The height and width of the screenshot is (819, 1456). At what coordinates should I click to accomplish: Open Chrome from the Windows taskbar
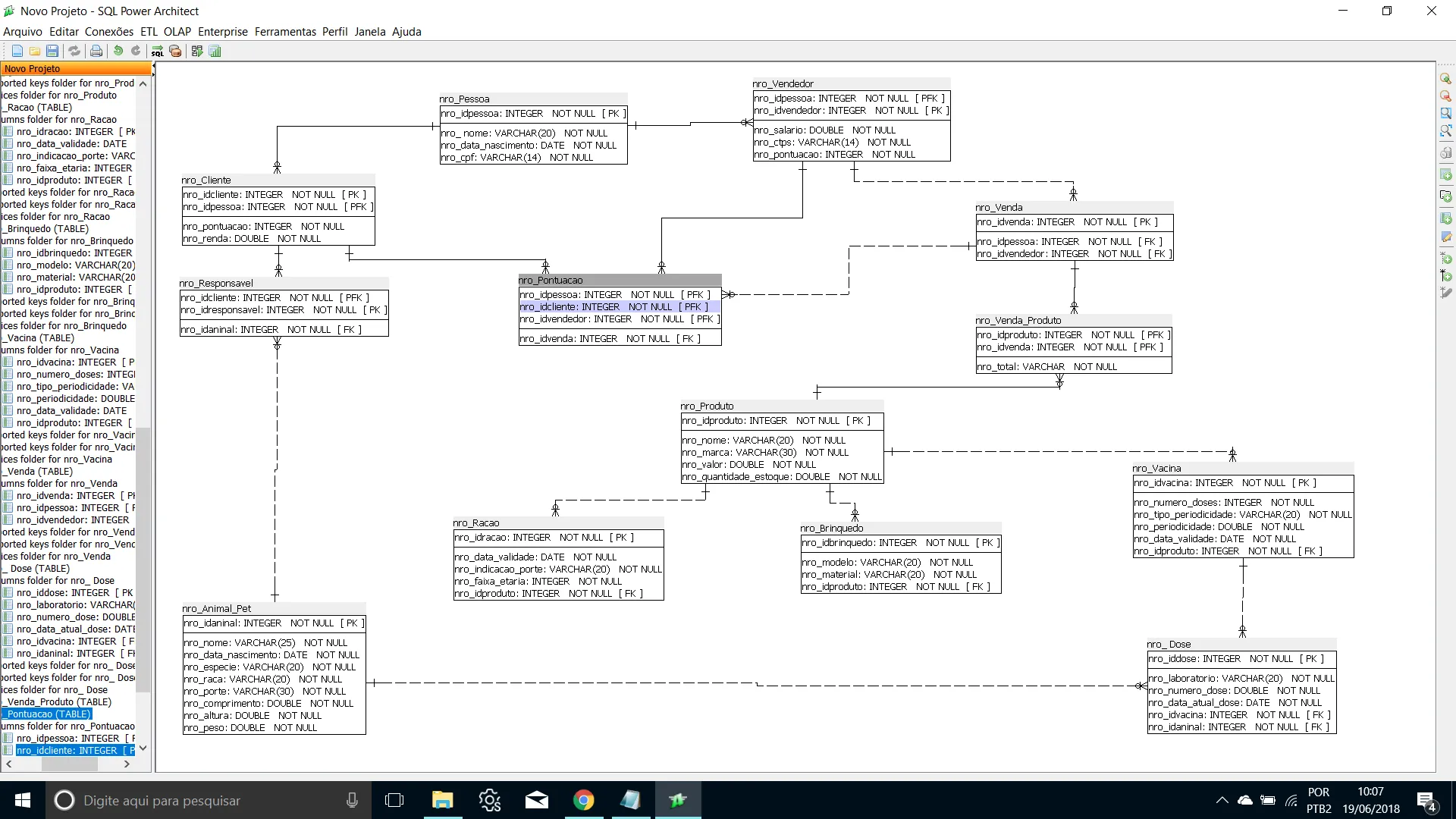[x=583, y=800]
